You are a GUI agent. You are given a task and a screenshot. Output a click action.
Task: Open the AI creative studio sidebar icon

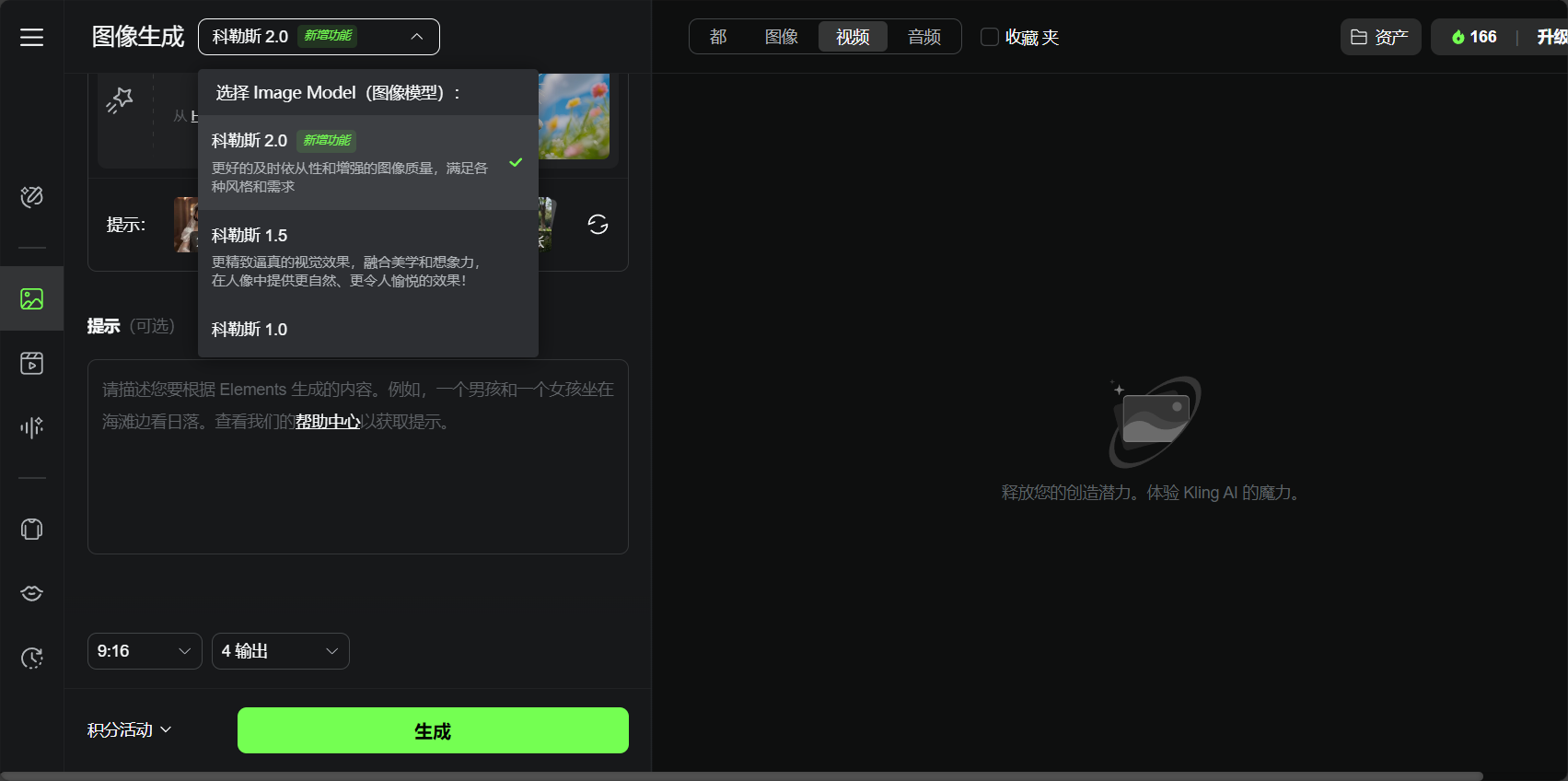tap(32, 197)
